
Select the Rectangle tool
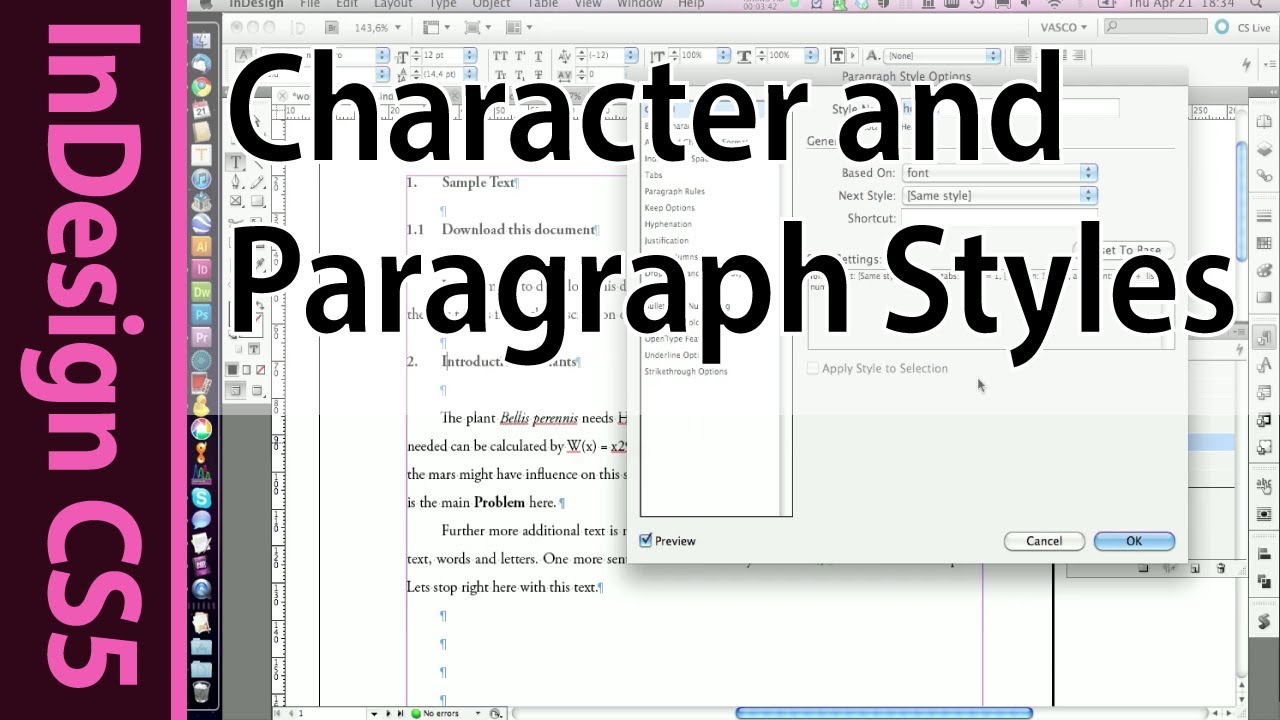[x=256, y=201]
